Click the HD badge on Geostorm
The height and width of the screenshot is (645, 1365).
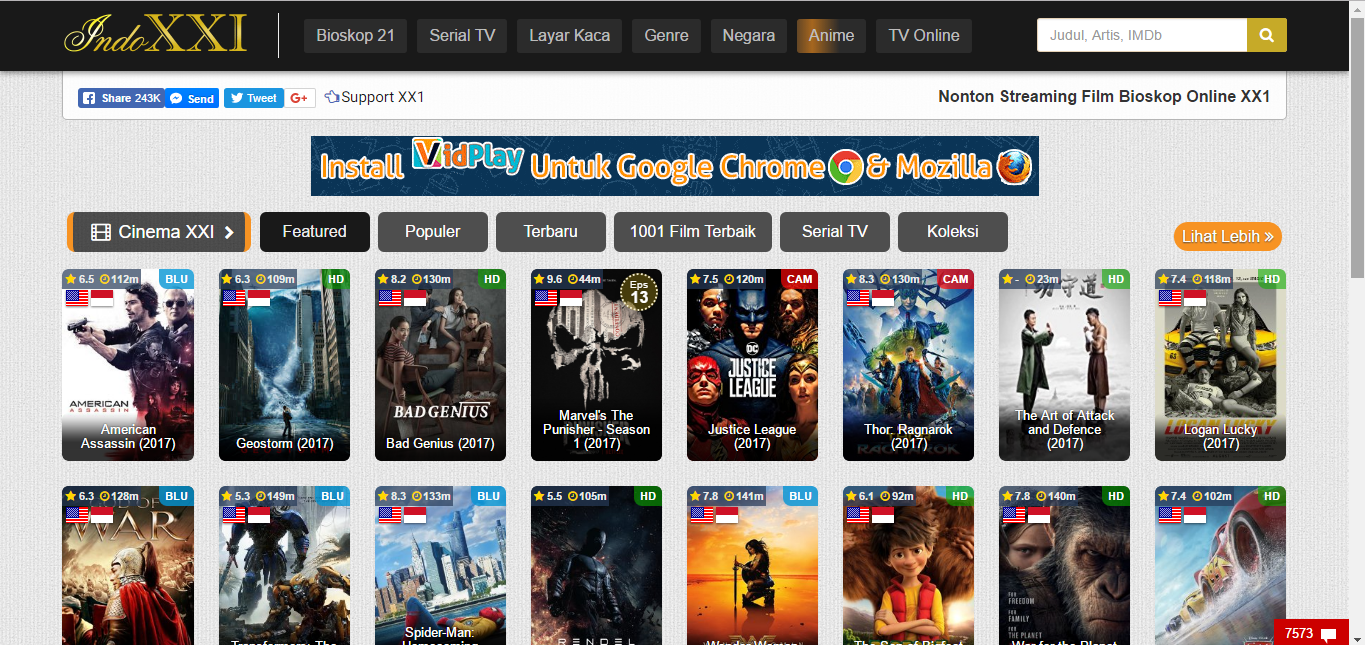click(x=336, y=279)
